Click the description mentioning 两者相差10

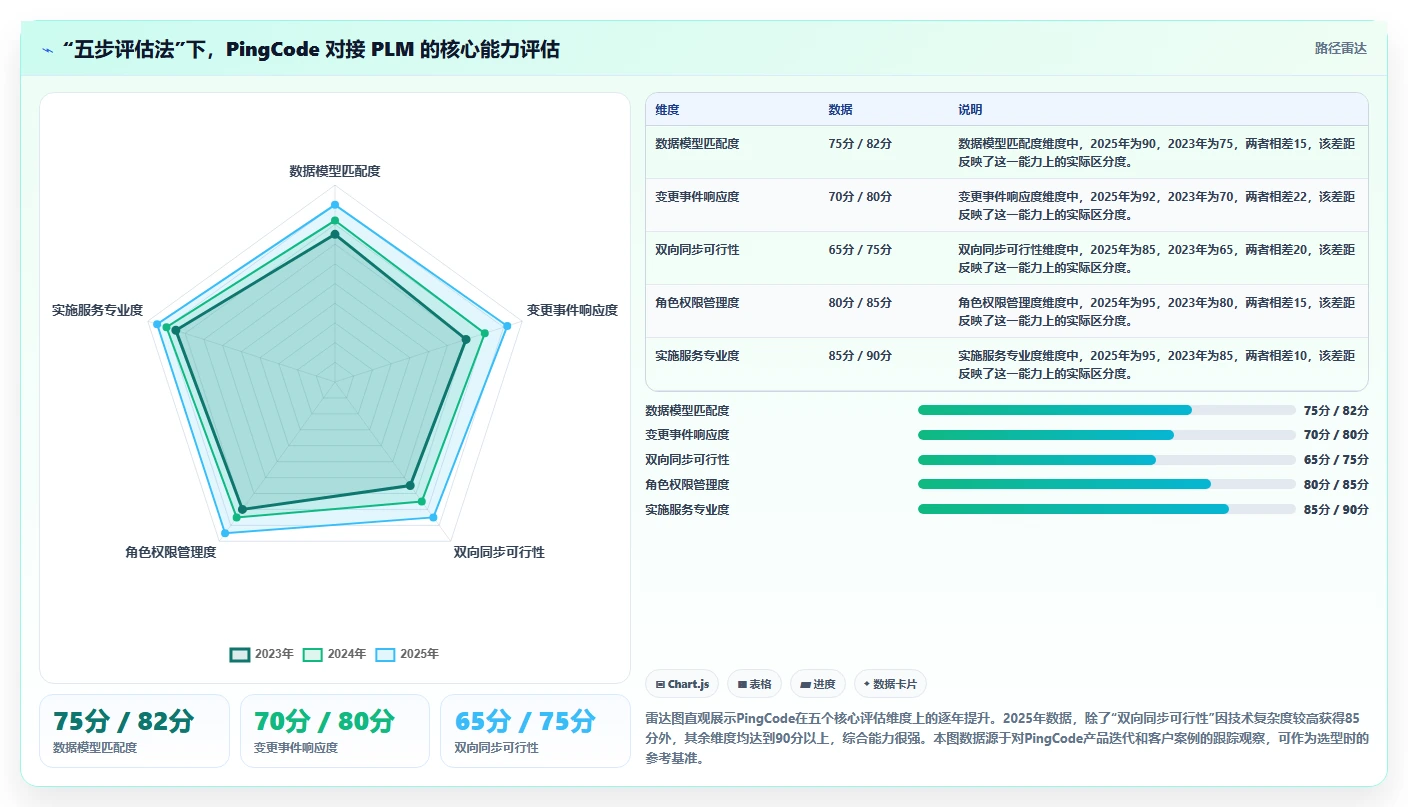tap(1157, 364)
